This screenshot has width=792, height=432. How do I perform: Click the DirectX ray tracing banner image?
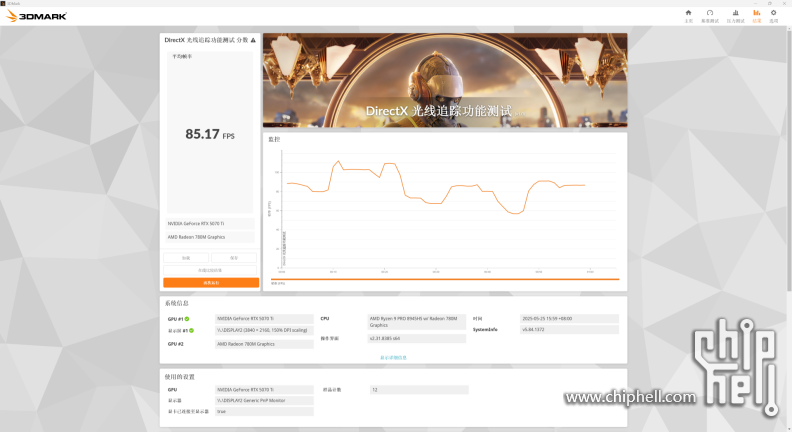coord(445,80)
